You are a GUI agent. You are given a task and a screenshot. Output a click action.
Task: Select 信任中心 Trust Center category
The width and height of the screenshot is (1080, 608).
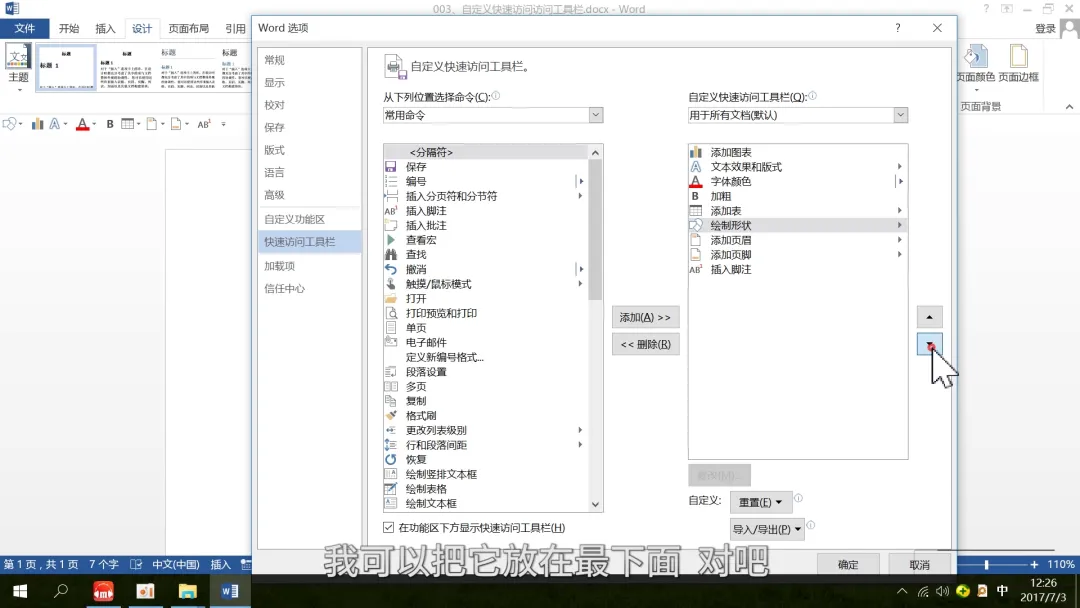point(309,289)
